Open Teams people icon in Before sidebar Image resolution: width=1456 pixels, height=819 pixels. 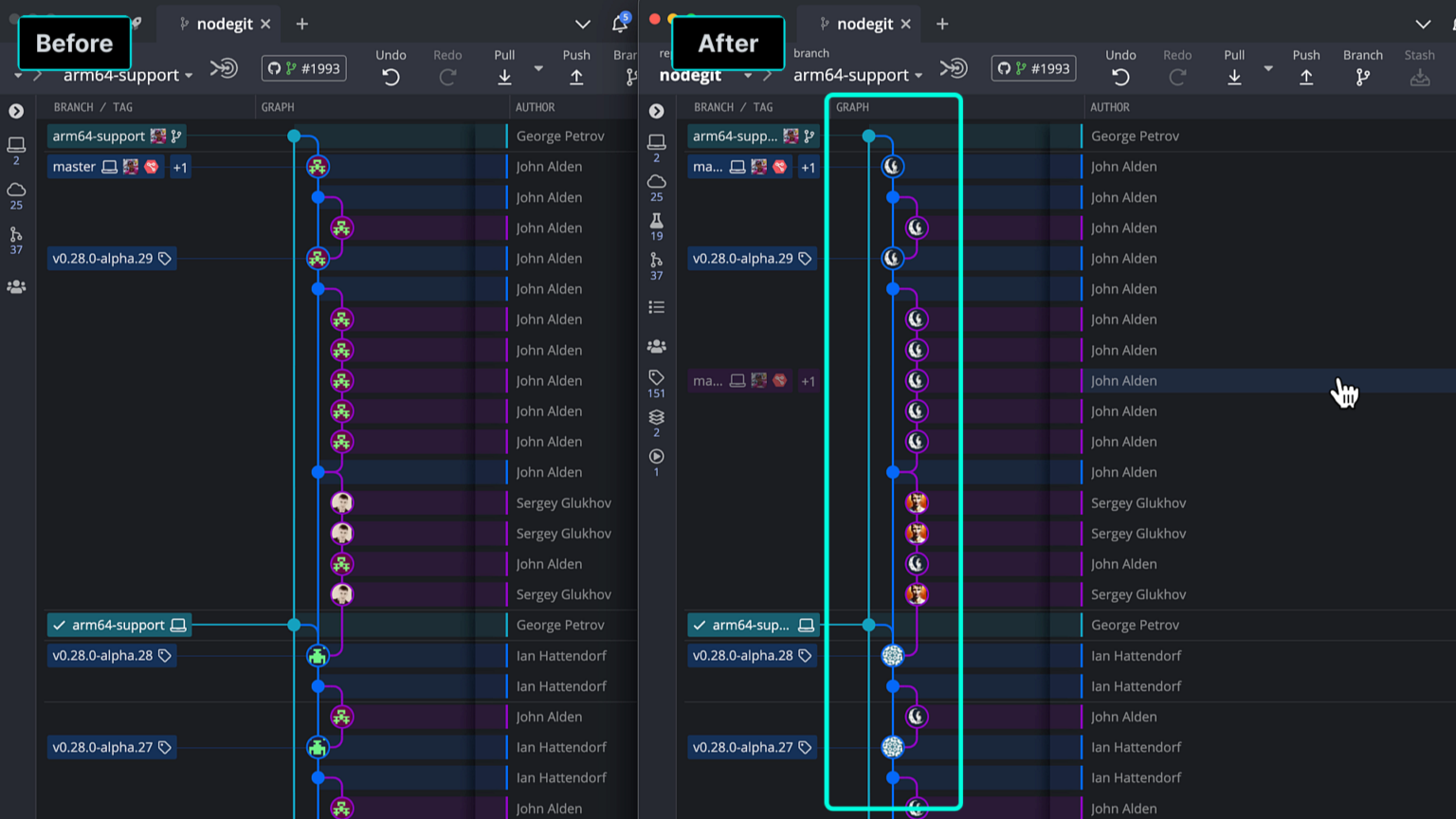16,286
